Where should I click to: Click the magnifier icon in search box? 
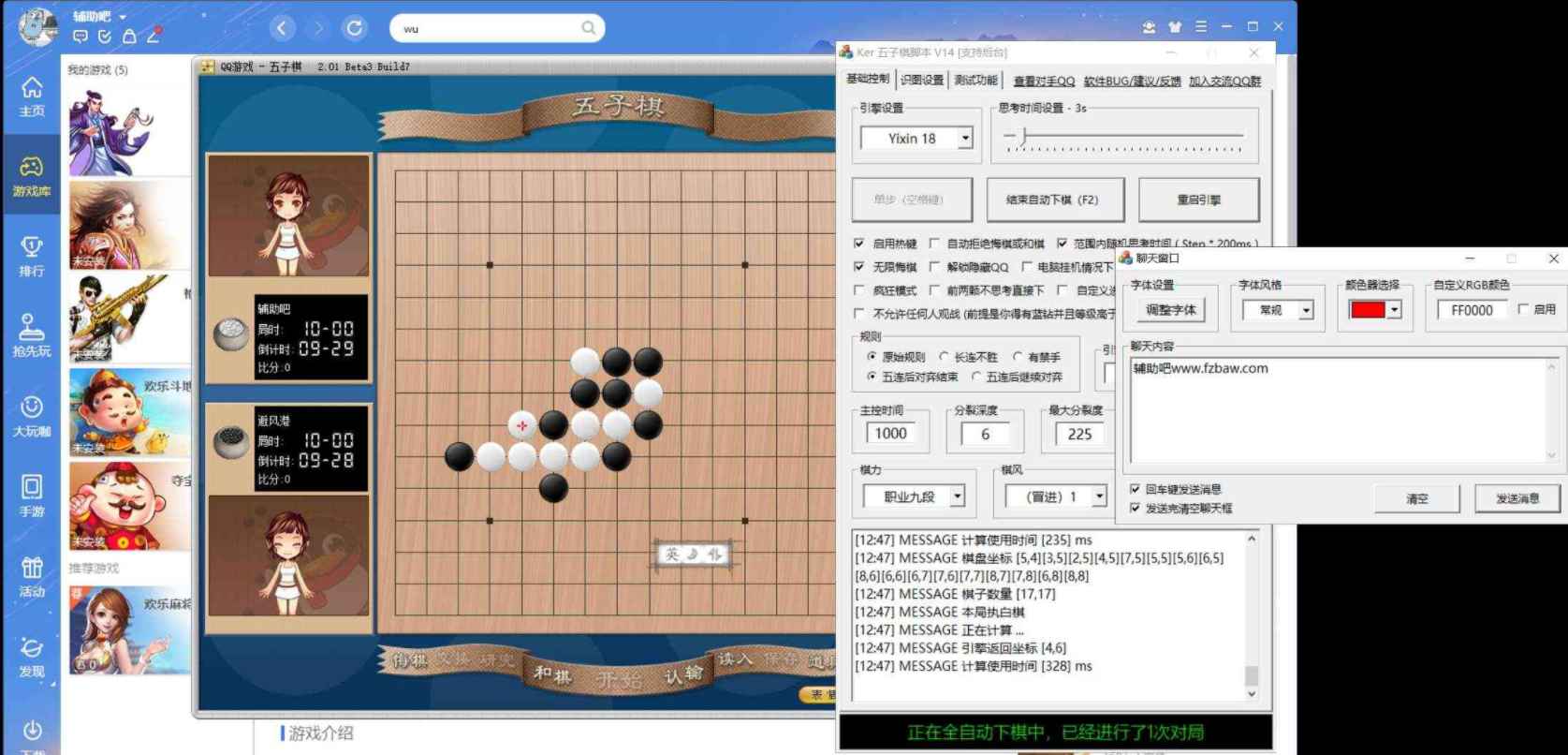(588, 28)
